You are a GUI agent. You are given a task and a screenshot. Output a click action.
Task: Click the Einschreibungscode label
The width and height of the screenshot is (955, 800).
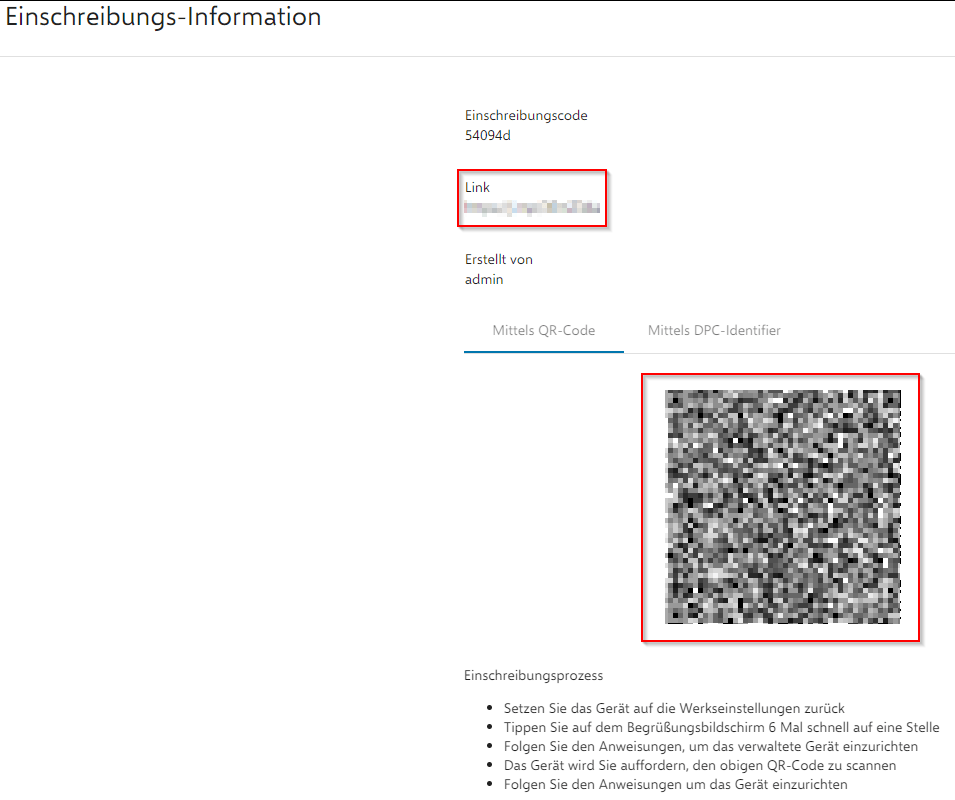point(526,116)
